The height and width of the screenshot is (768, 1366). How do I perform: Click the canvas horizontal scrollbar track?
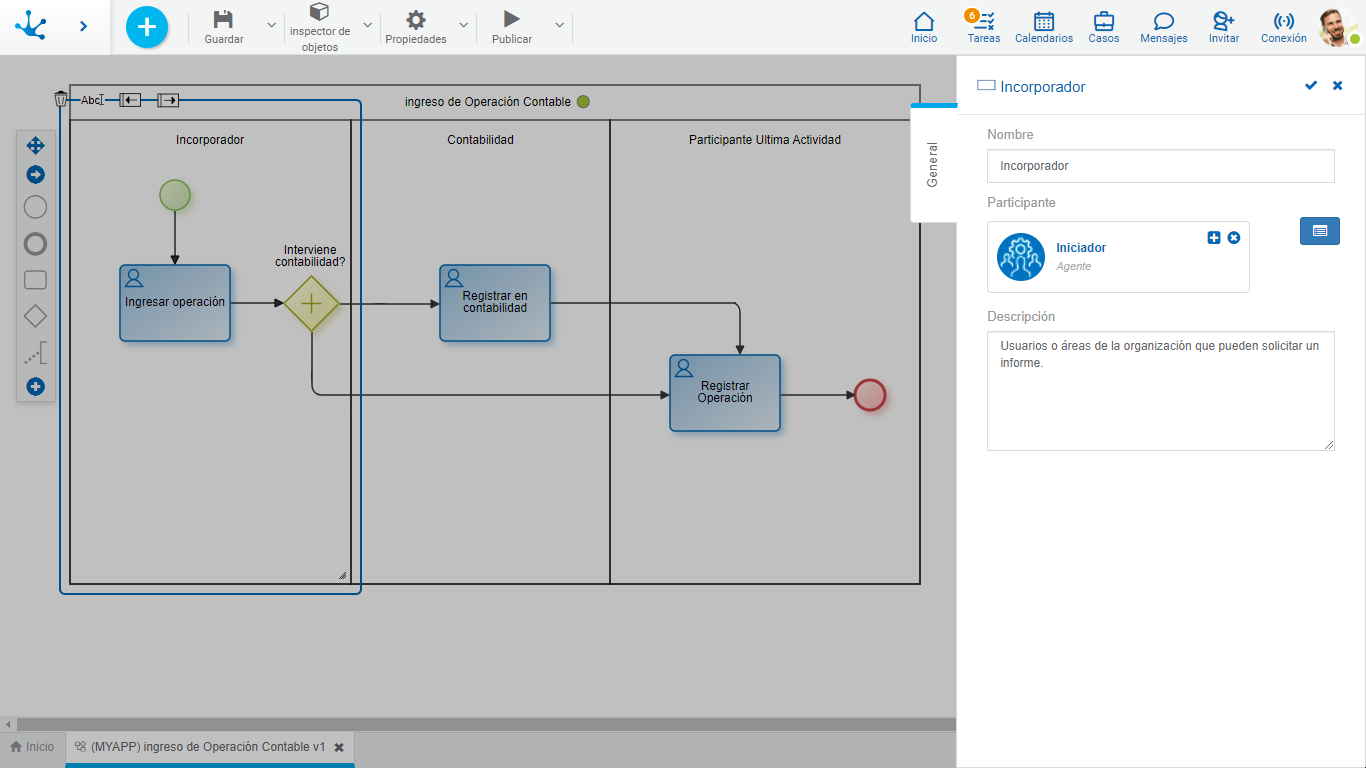[x=486, y=724]
